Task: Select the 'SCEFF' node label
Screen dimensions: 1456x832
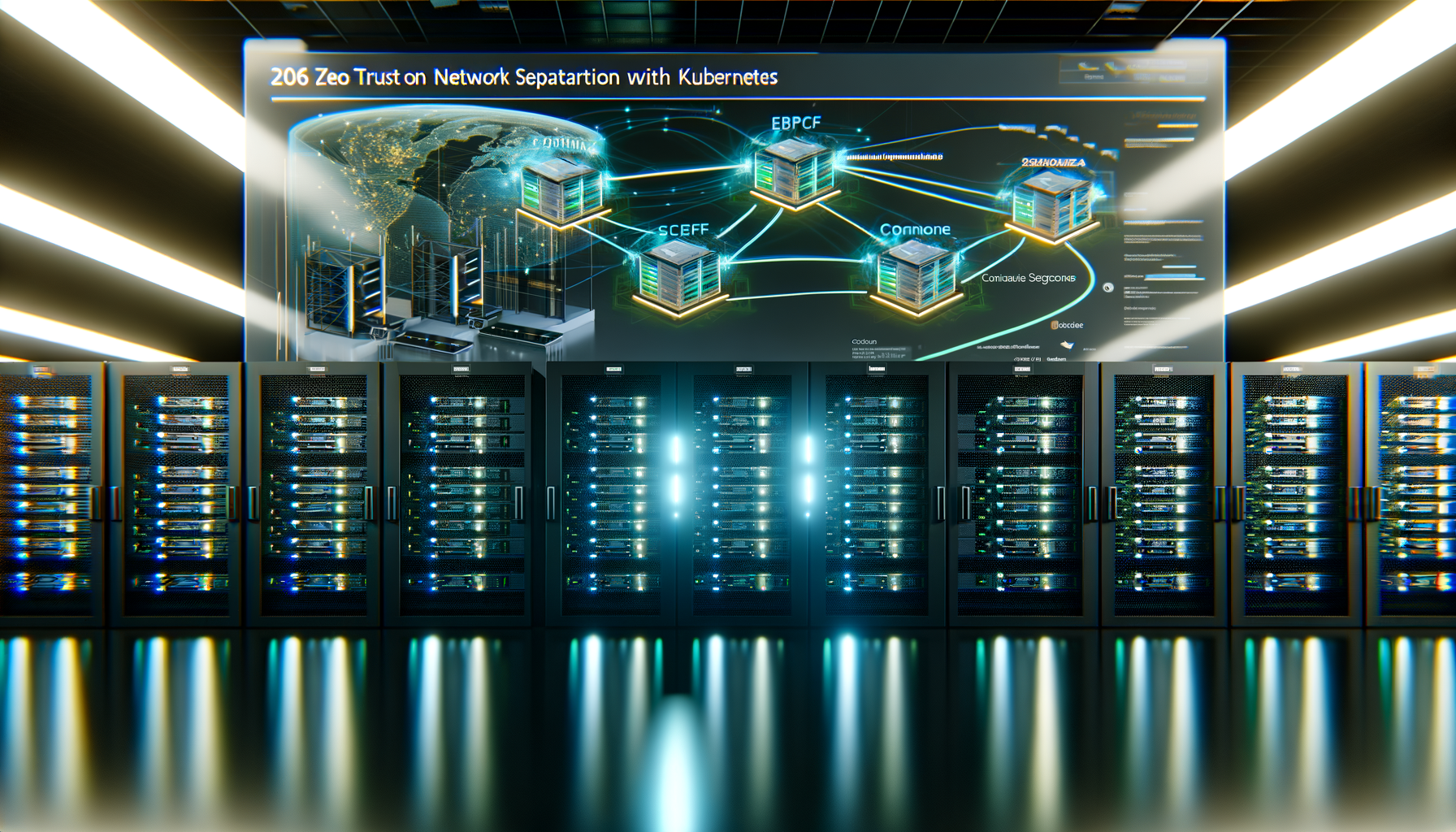Action: pyautogui.click(x=683, y=230)
